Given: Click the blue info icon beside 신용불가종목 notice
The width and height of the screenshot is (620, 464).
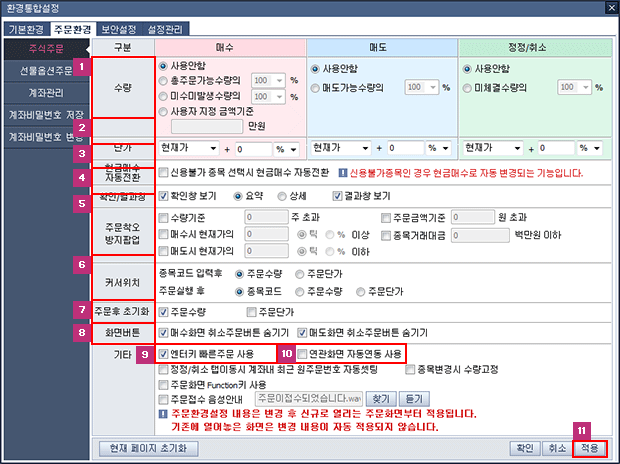Looking at the screenshot, I should (x=343, y=173).
